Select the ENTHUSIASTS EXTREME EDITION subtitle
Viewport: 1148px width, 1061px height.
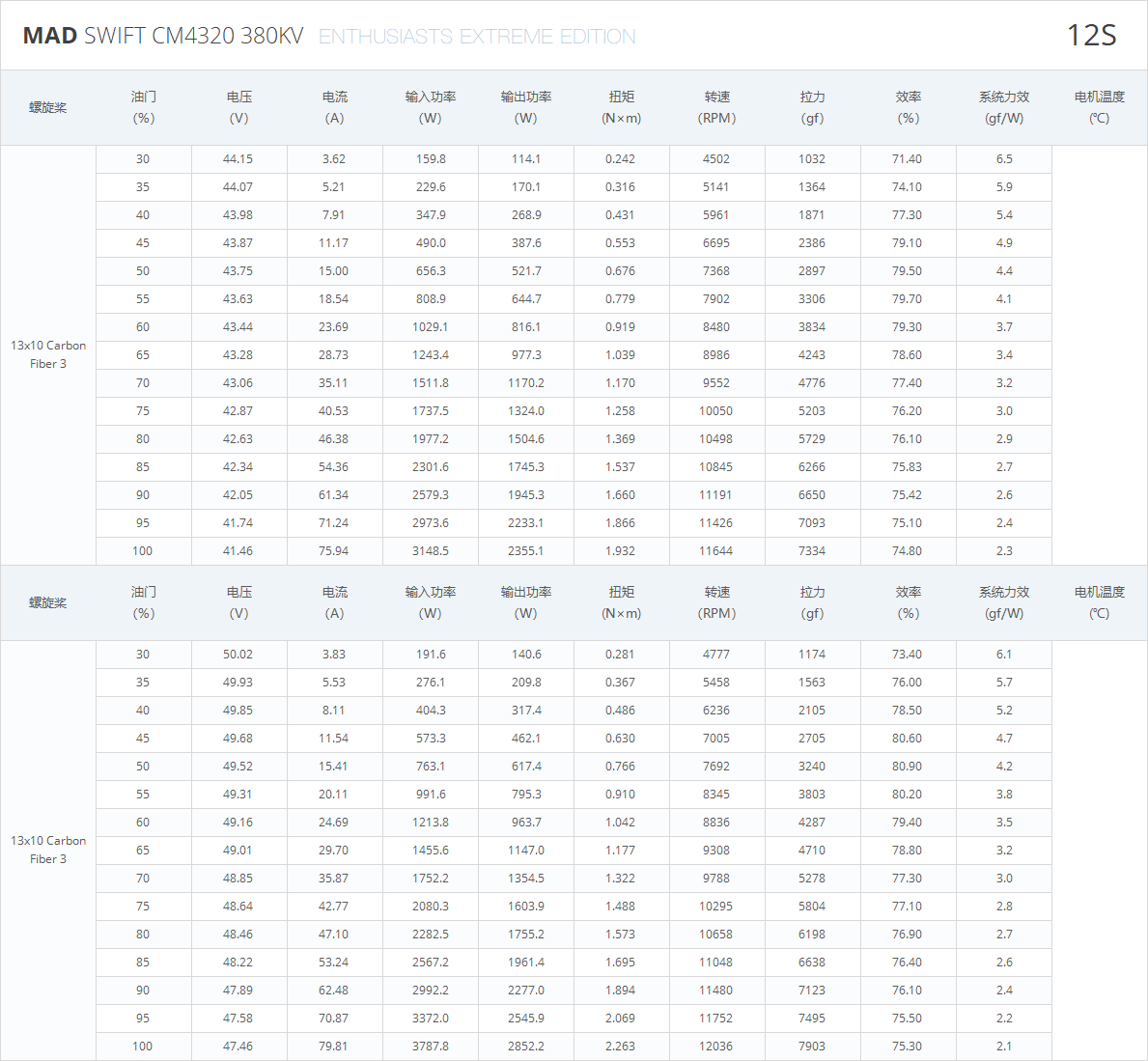pyautogui.click(x=477, y=37)
